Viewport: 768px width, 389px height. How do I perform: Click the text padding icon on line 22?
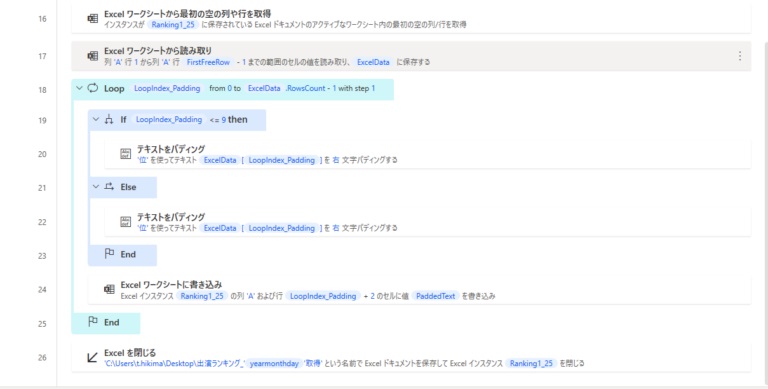point(125,221)
